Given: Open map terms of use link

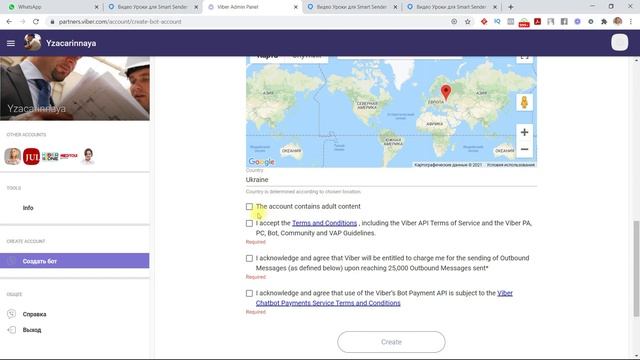Looking at the screenshot, I should point(511,165).
